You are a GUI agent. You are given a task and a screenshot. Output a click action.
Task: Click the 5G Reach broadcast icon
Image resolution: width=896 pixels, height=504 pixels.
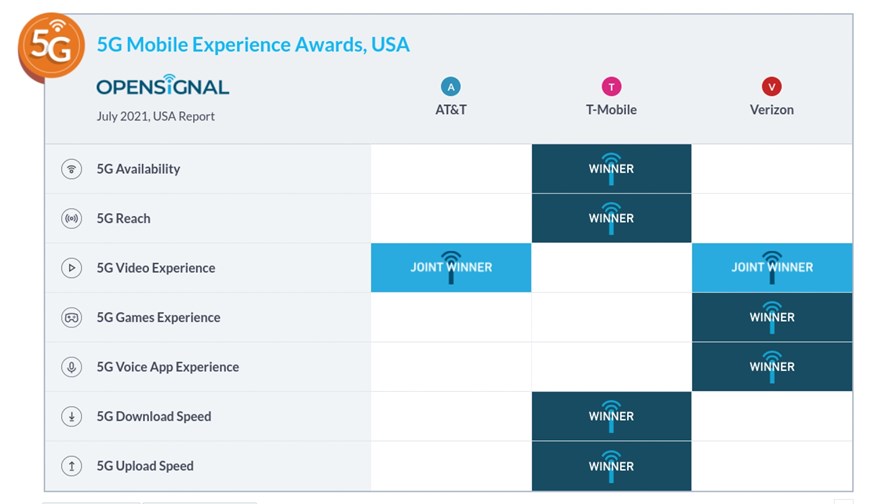pos(71,218)
